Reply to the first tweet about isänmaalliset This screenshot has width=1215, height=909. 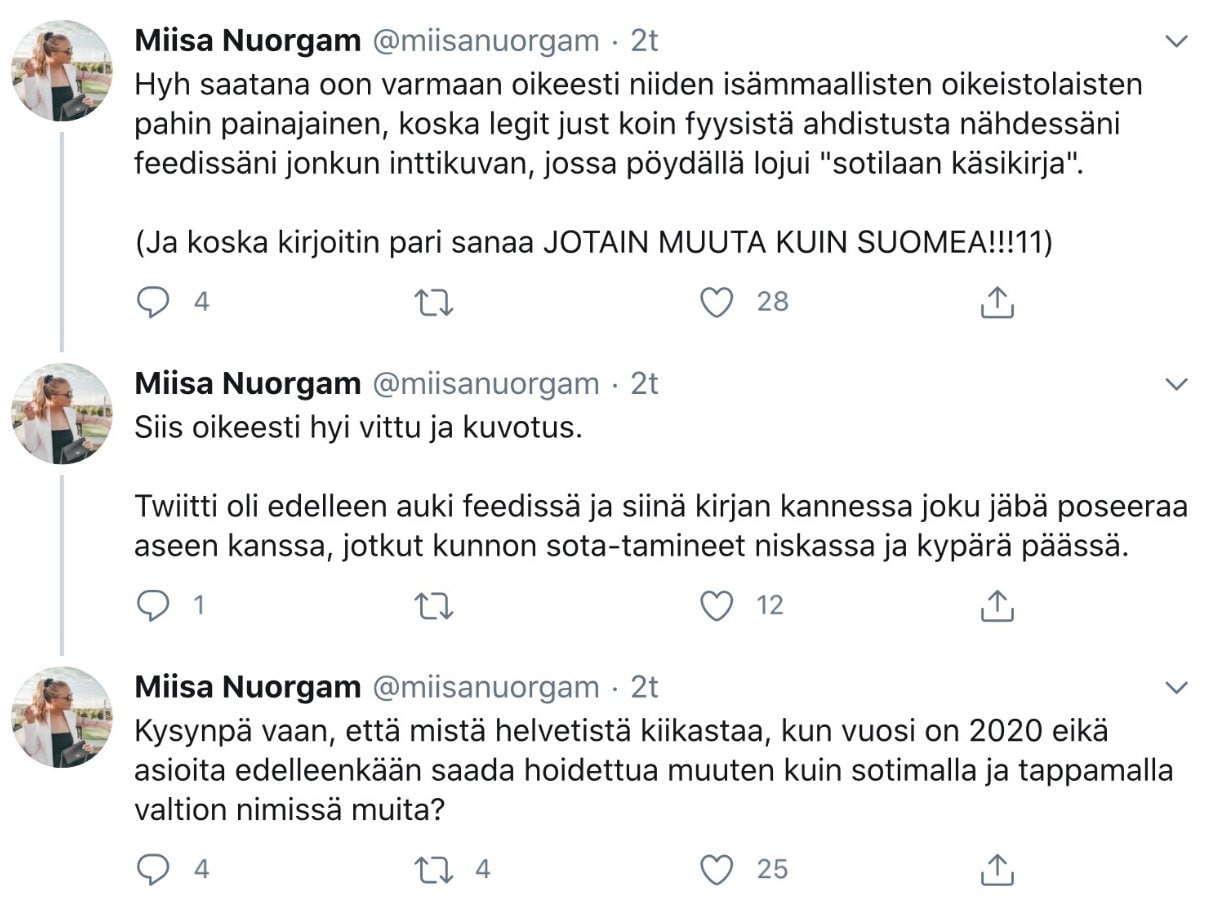pos(153,302)
